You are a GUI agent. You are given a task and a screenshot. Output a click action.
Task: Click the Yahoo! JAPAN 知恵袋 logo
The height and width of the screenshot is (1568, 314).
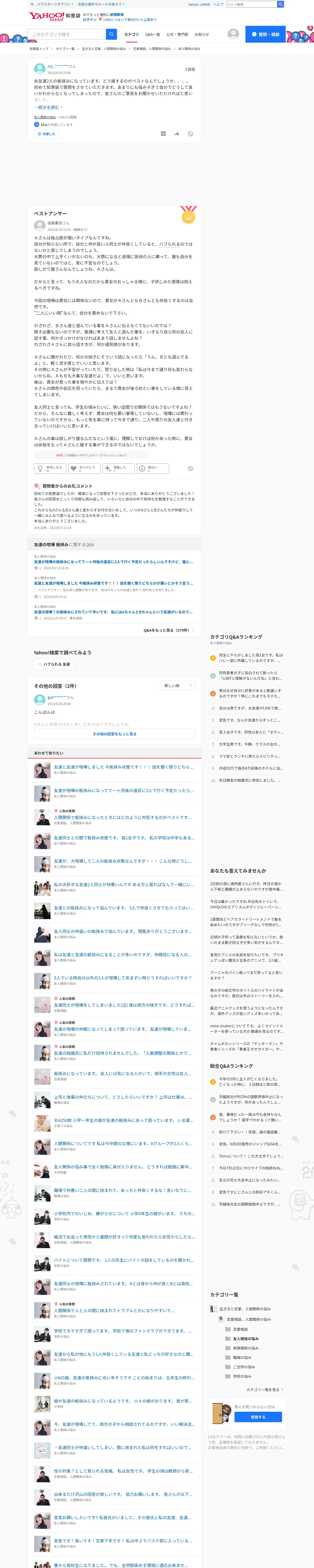(54, 16)
